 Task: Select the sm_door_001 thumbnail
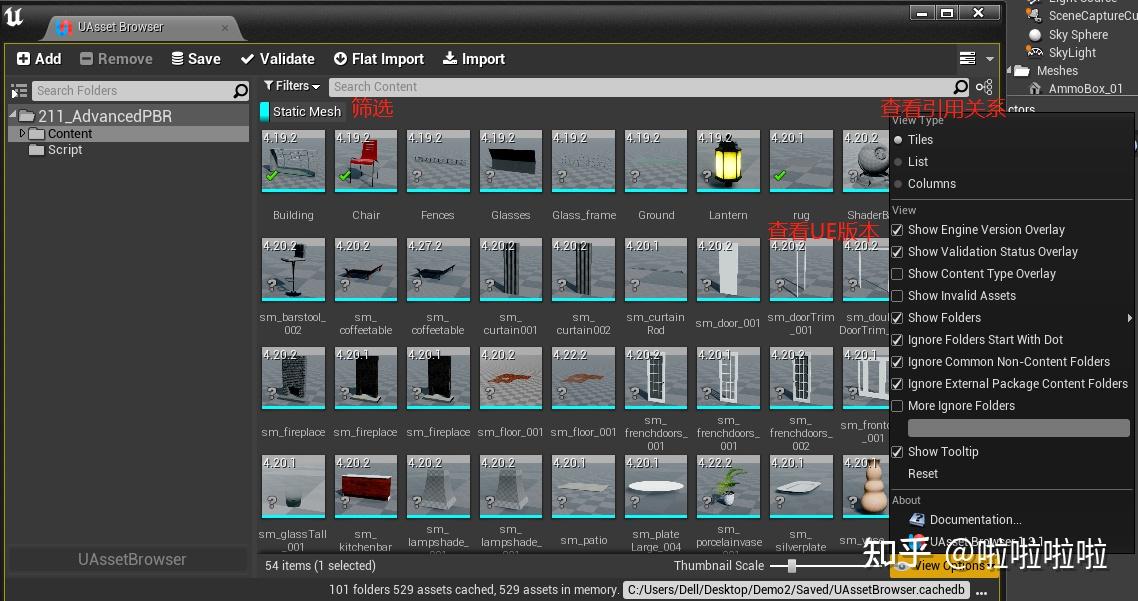click(729, 269)
